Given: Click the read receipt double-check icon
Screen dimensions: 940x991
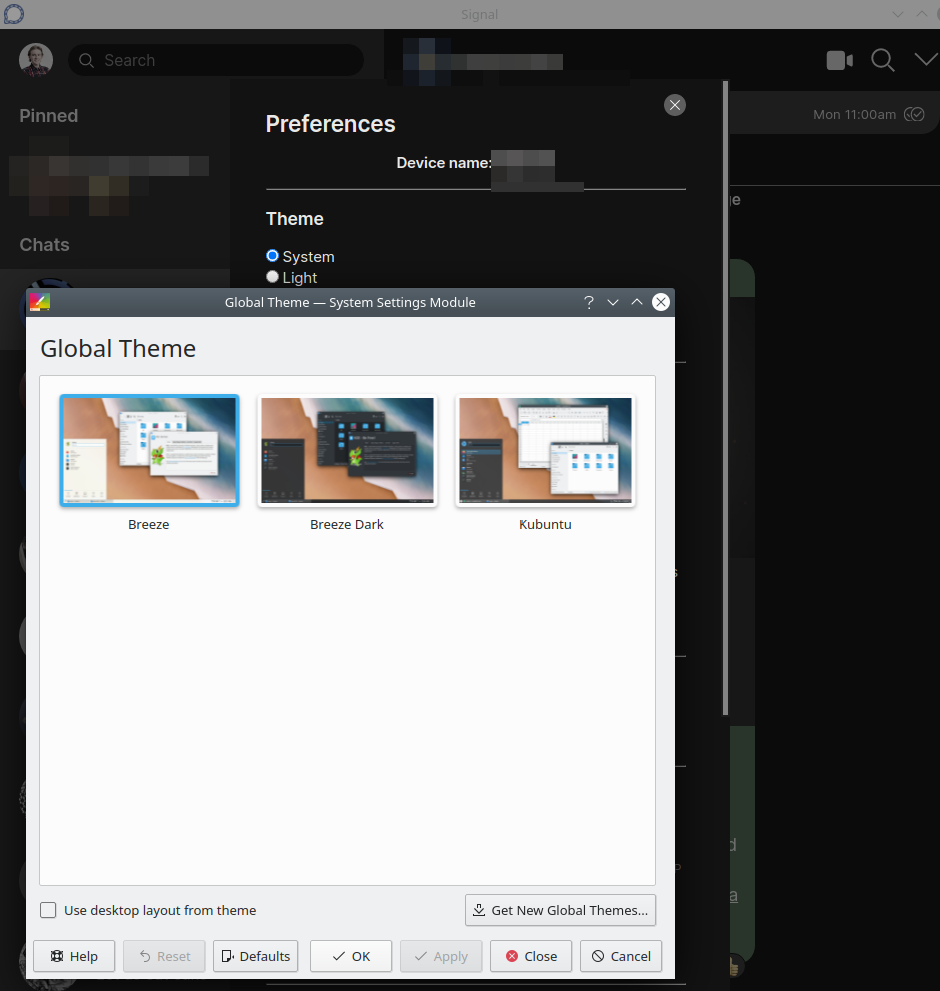Looking at the screenshot, I should tap(914, 114).
